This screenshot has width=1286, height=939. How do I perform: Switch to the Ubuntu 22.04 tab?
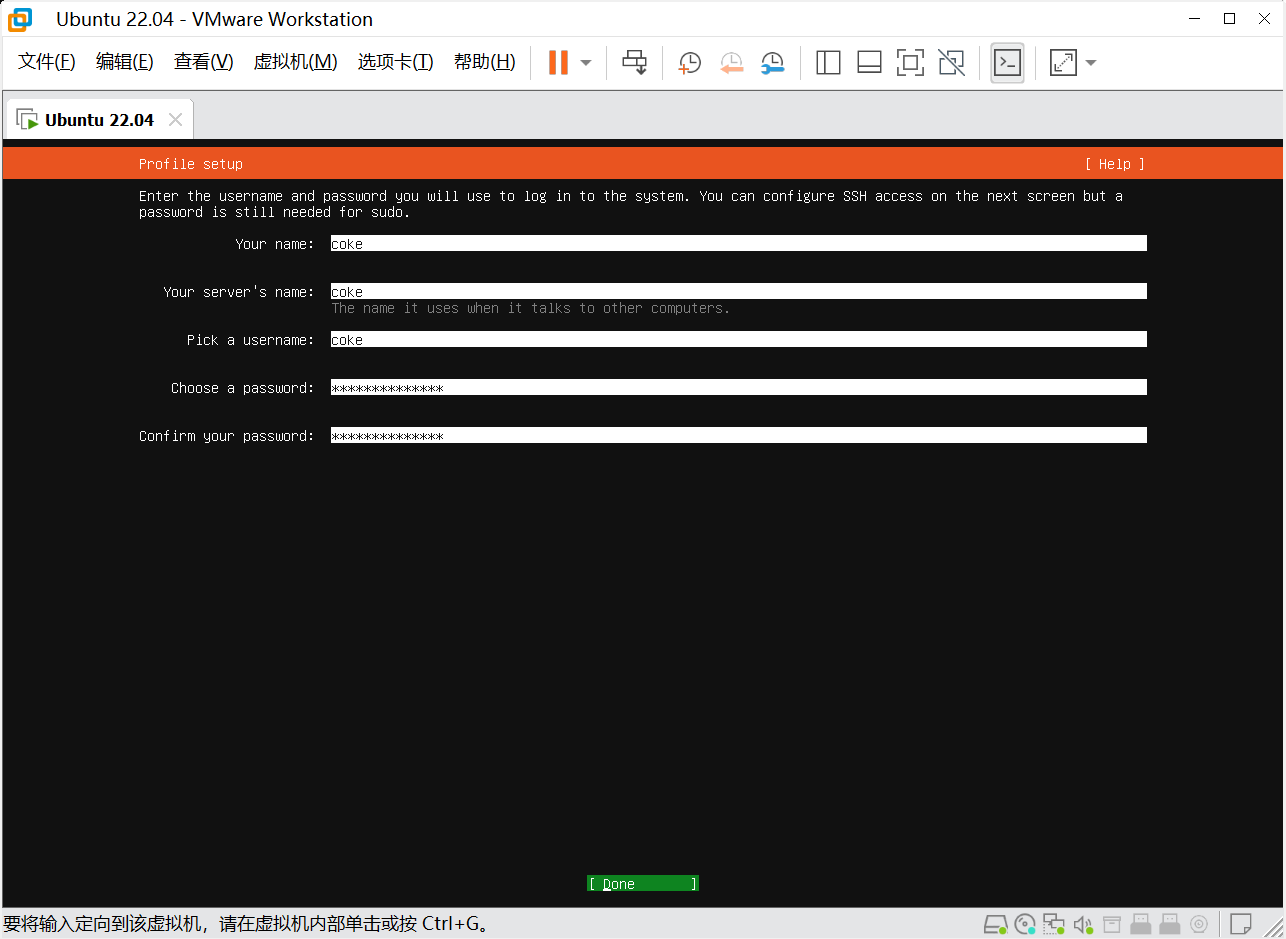[98, 120]
